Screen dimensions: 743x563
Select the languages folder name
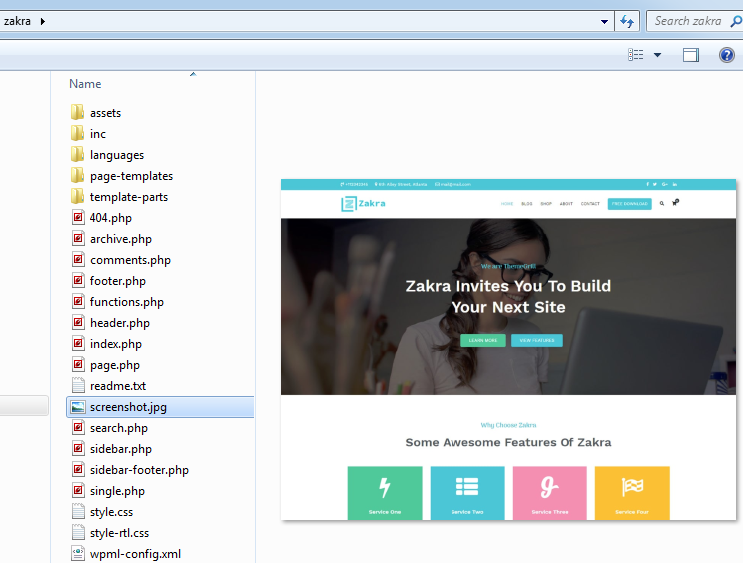[117, 155]
